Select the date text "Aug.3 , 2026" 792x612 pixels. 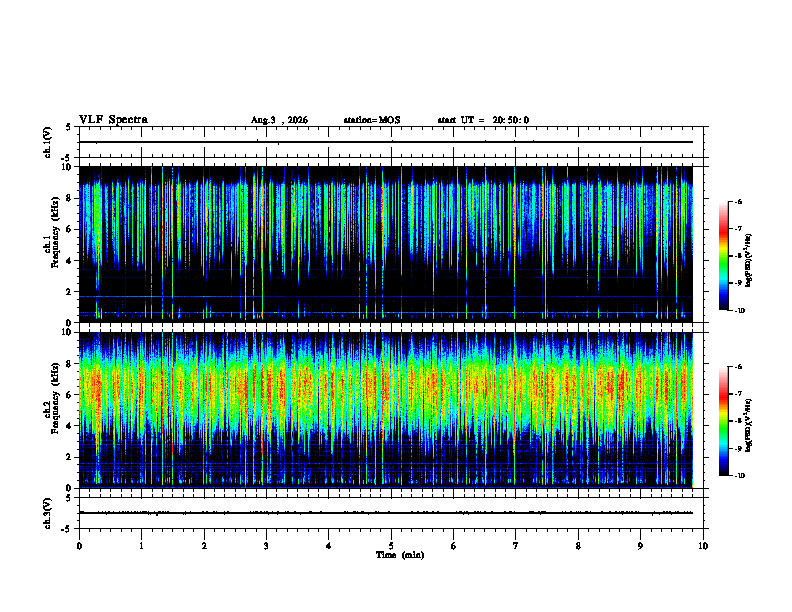(x=279, y=120)
